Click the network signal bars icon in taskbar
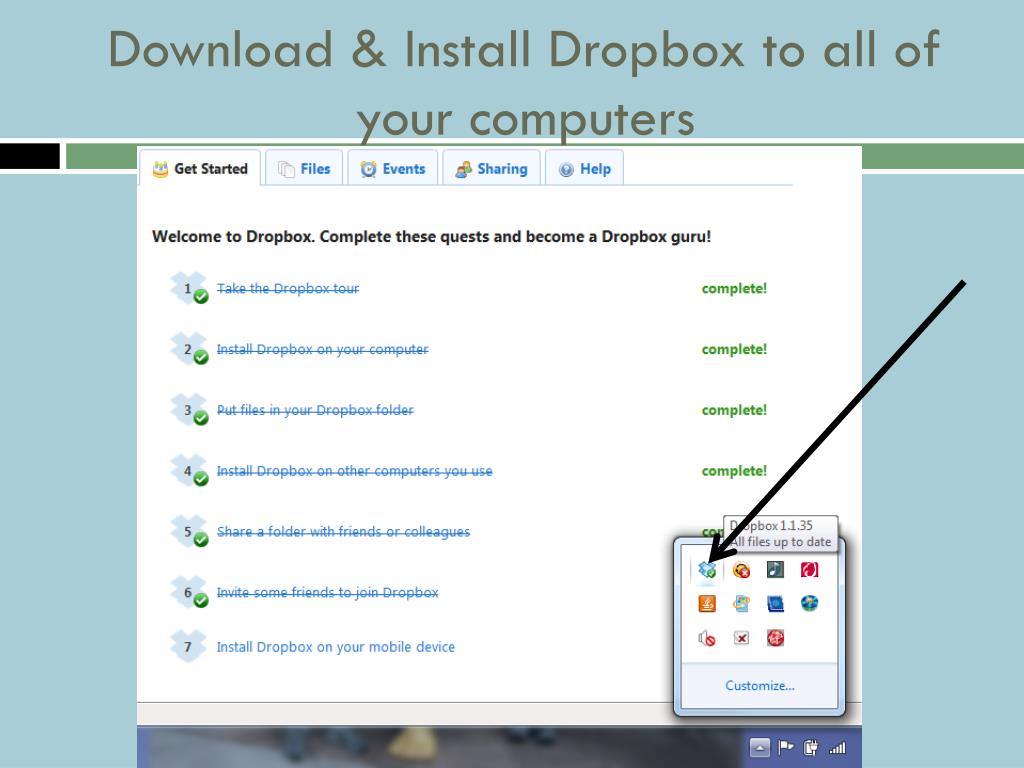The image size is (1024, 768). 837,748
